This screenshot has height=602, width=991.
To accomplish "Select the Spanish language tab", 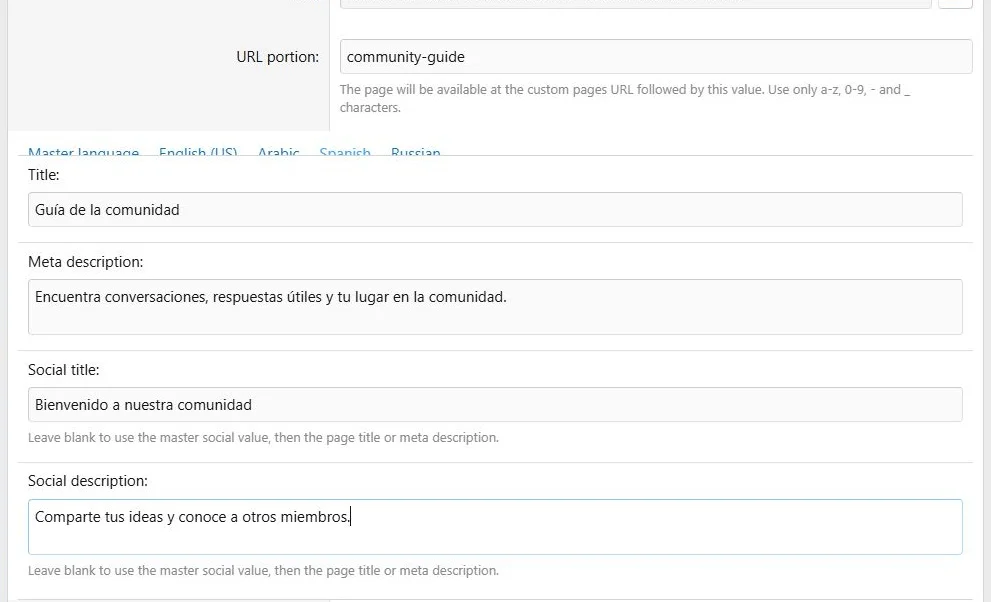I will [x=345, y=152].
